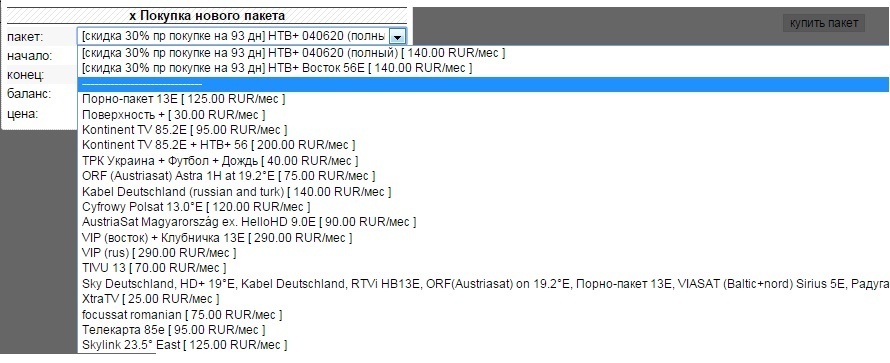Pick the long Sky Deutschland, HD+ combined package

click(482, 284)
